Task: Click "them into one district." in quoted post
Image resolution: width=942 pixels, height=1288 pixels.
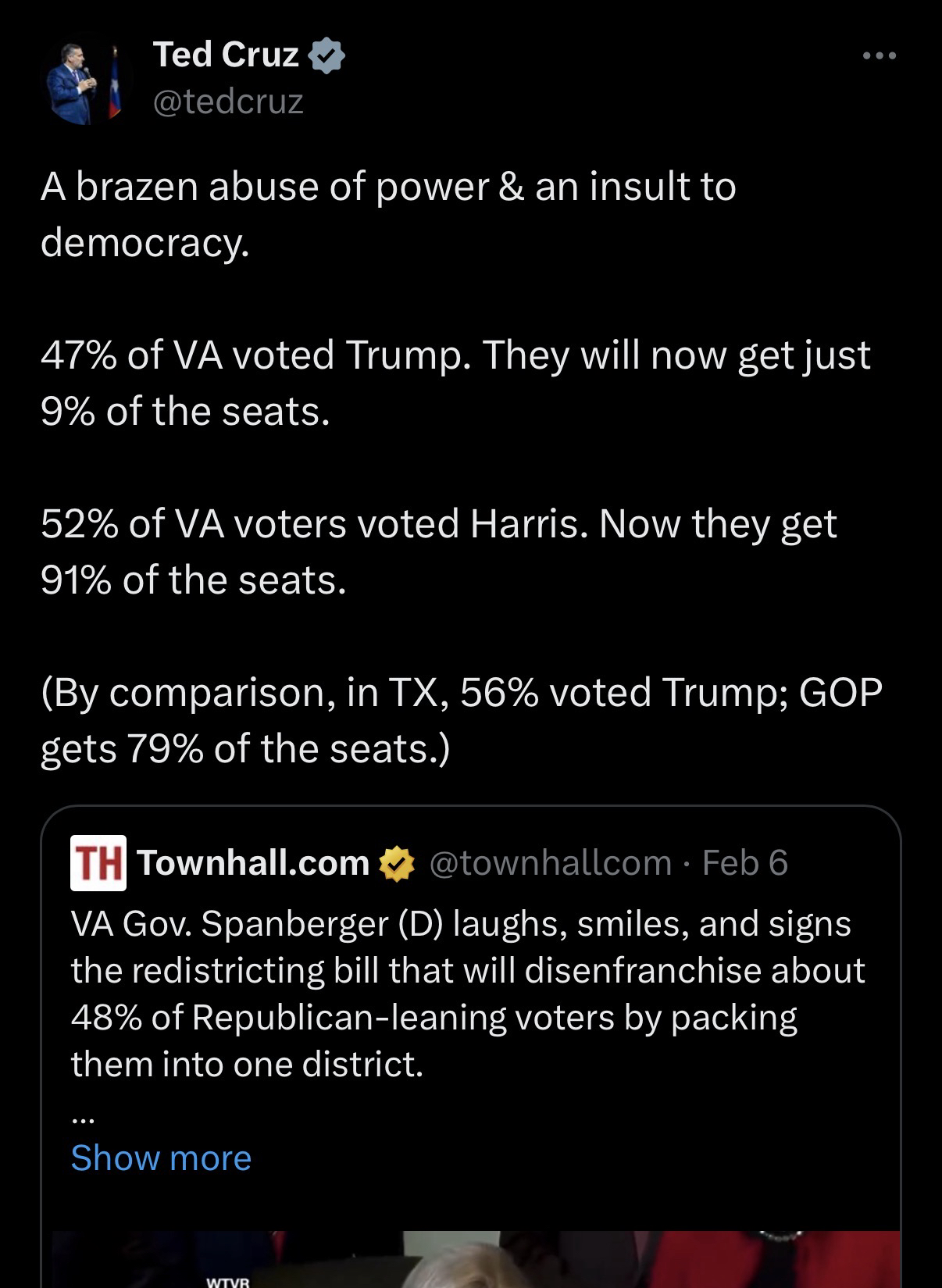Action: click(x=247, y=1064)
